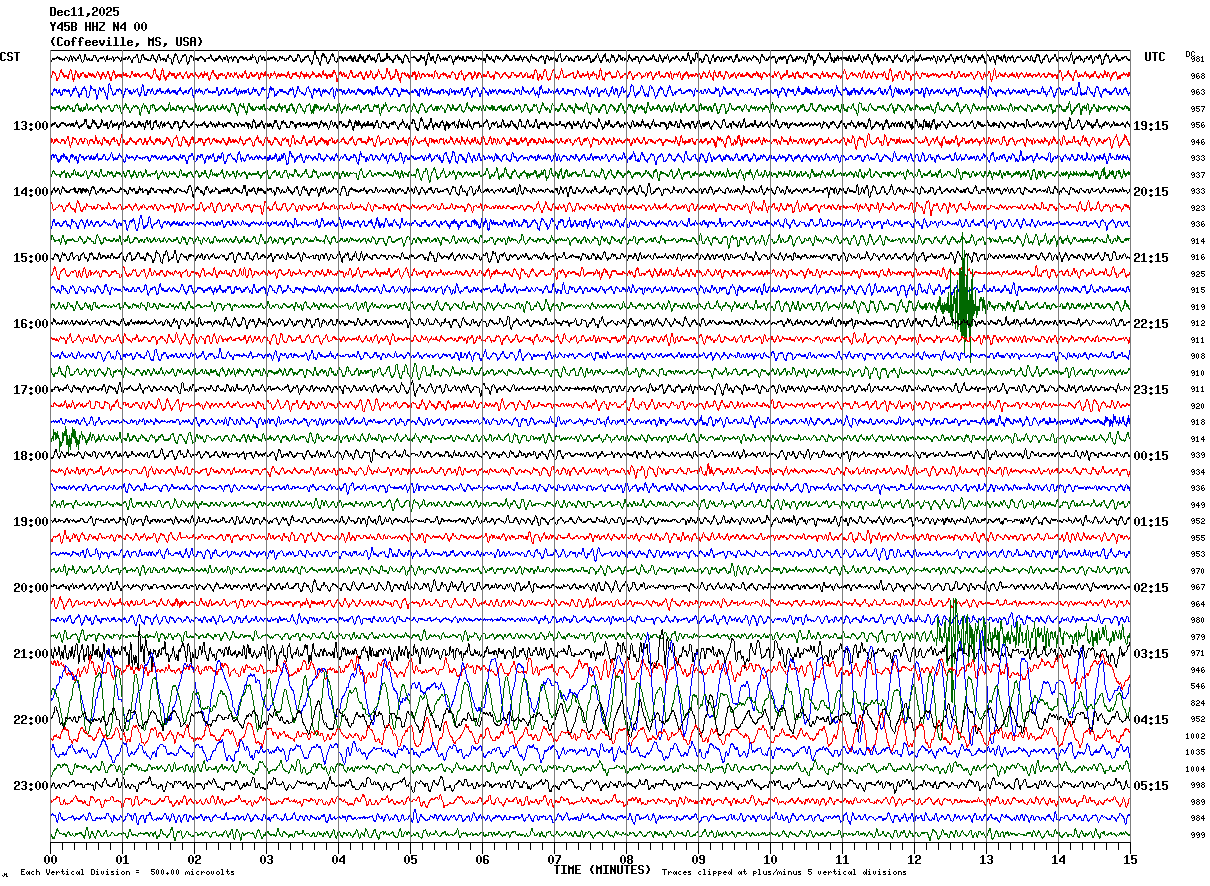1210x886 pixels.
Task: Select the 13:00 CST time label
Action: (30, 126)
